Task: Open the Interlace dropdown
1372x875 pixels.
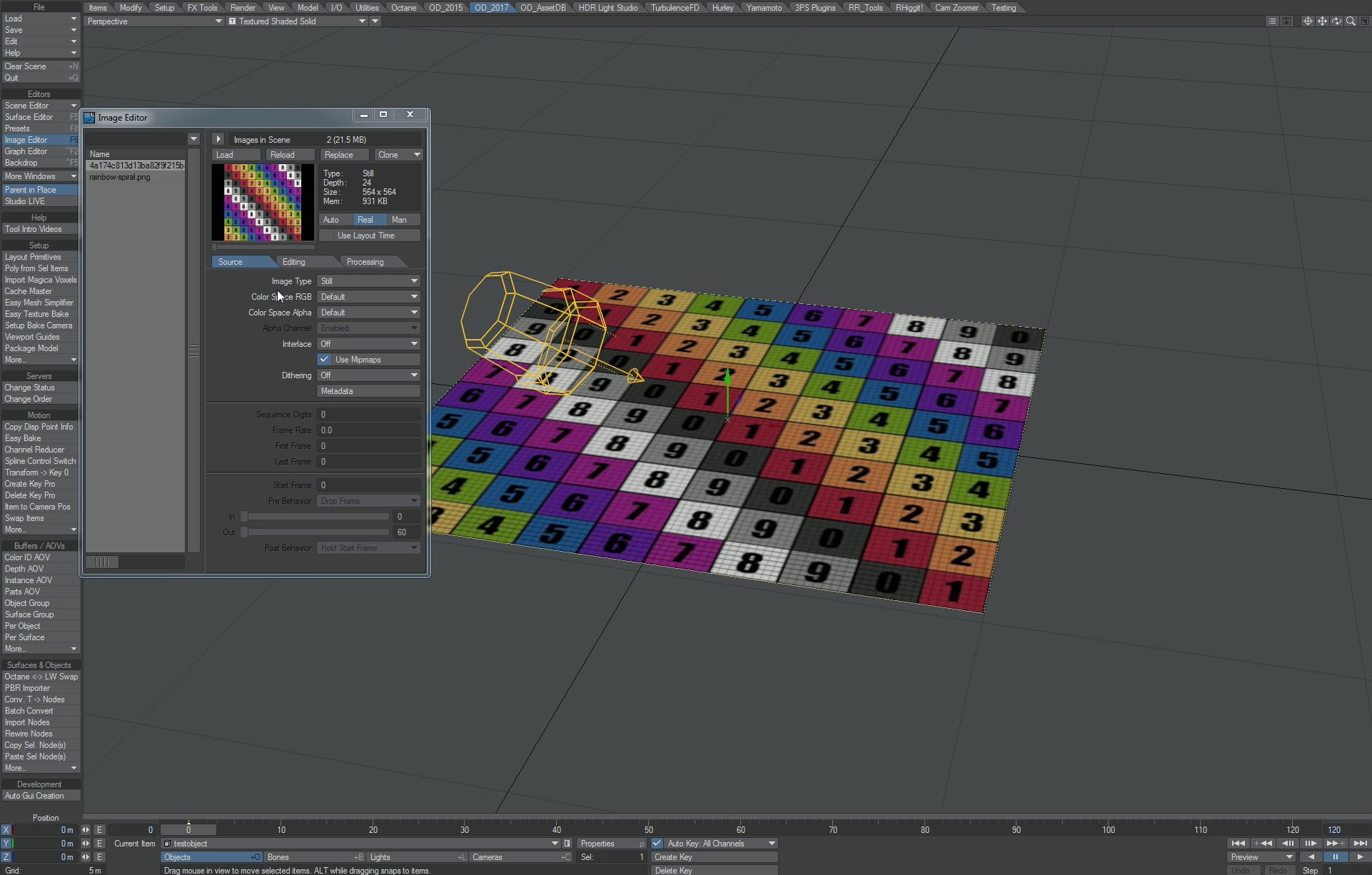Action: pyautogui.click(x=368, y=344)
